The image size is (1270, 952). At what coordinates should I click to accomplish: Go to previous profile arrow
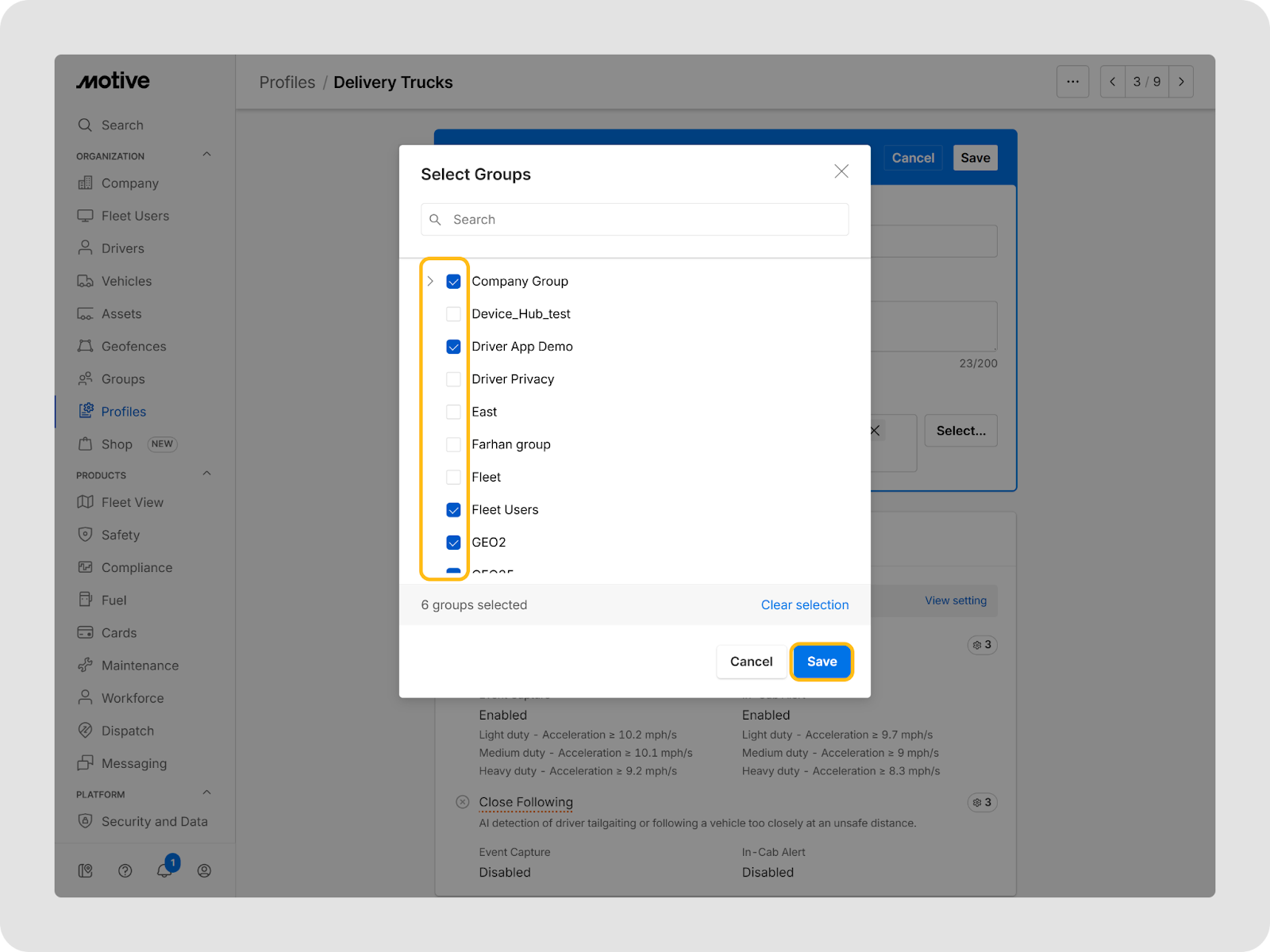[1113, 82]
